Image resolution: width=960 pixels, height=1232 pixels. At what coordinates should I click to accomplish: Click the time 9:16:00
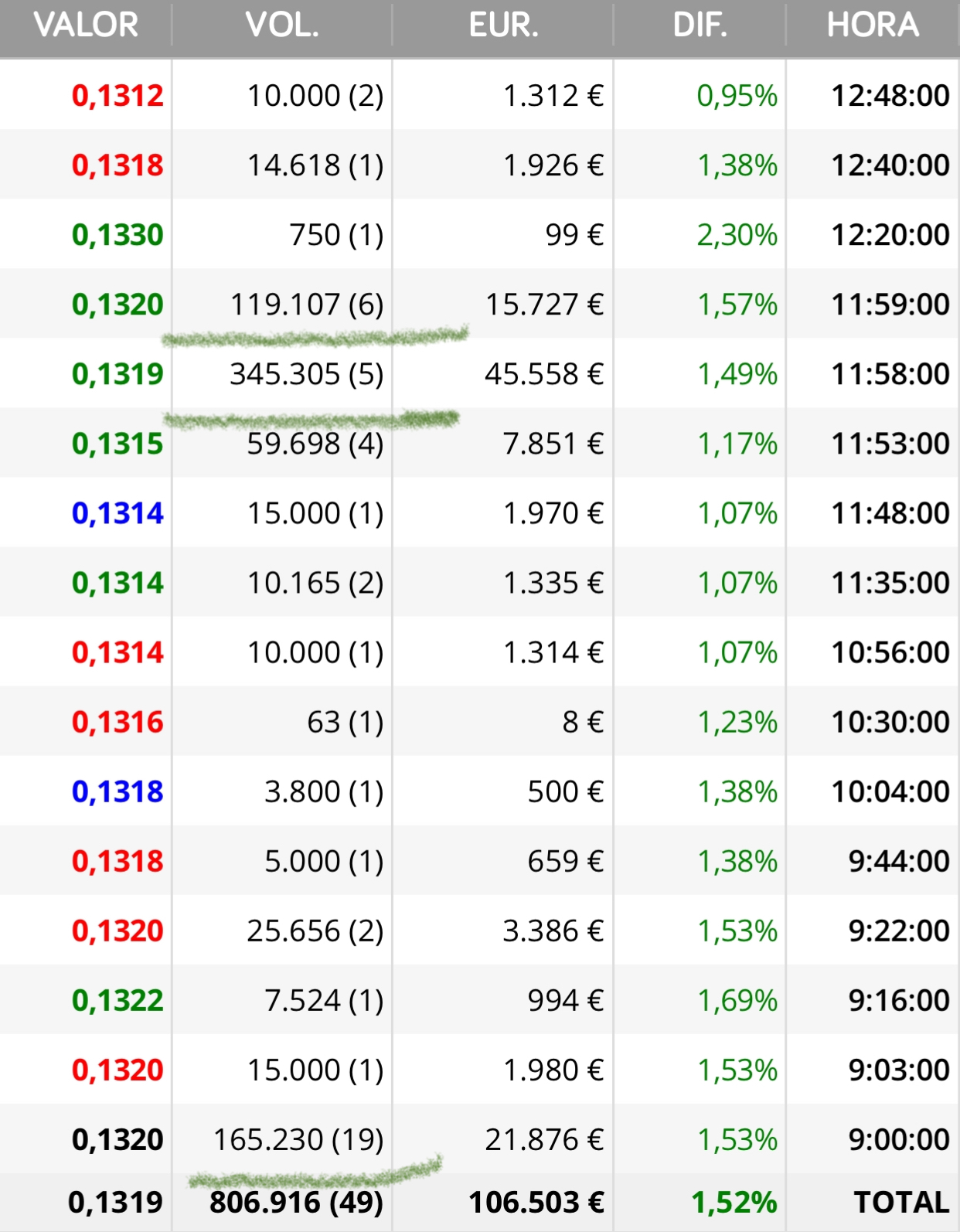[899, 1000]
